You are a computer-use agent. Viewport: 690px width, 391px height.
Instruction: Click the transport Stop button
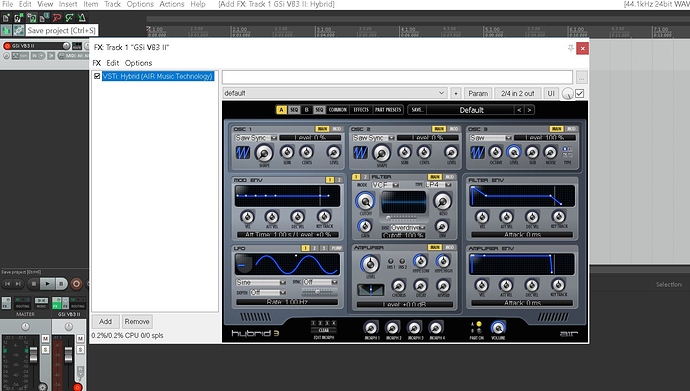(33, 284)
